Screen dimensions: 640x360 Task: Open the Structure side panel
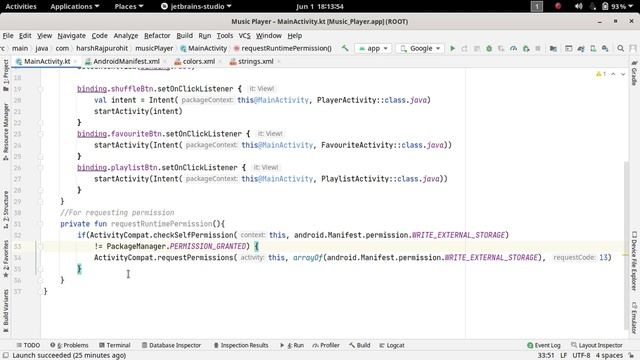(x=6, y=209)
